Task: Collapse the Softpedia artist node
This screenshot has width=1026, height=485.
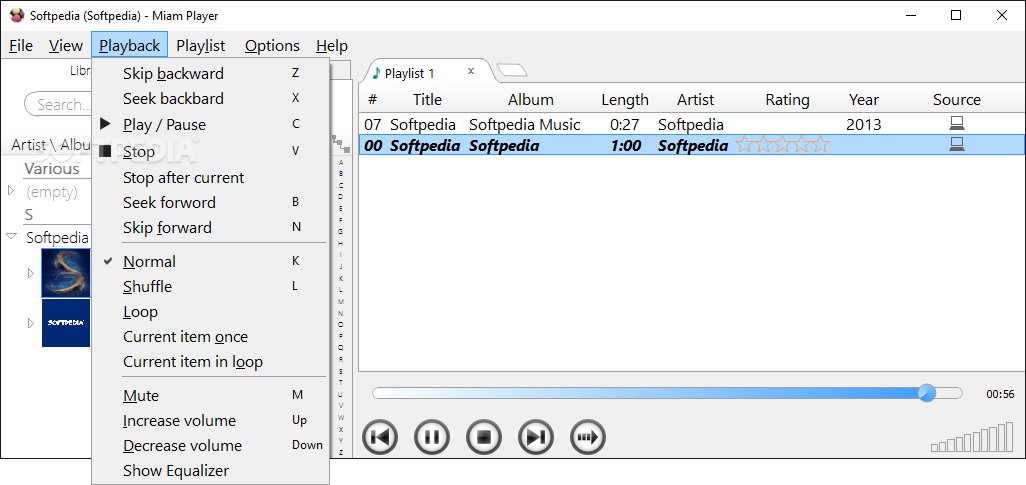Action: [x=11, y=236]
